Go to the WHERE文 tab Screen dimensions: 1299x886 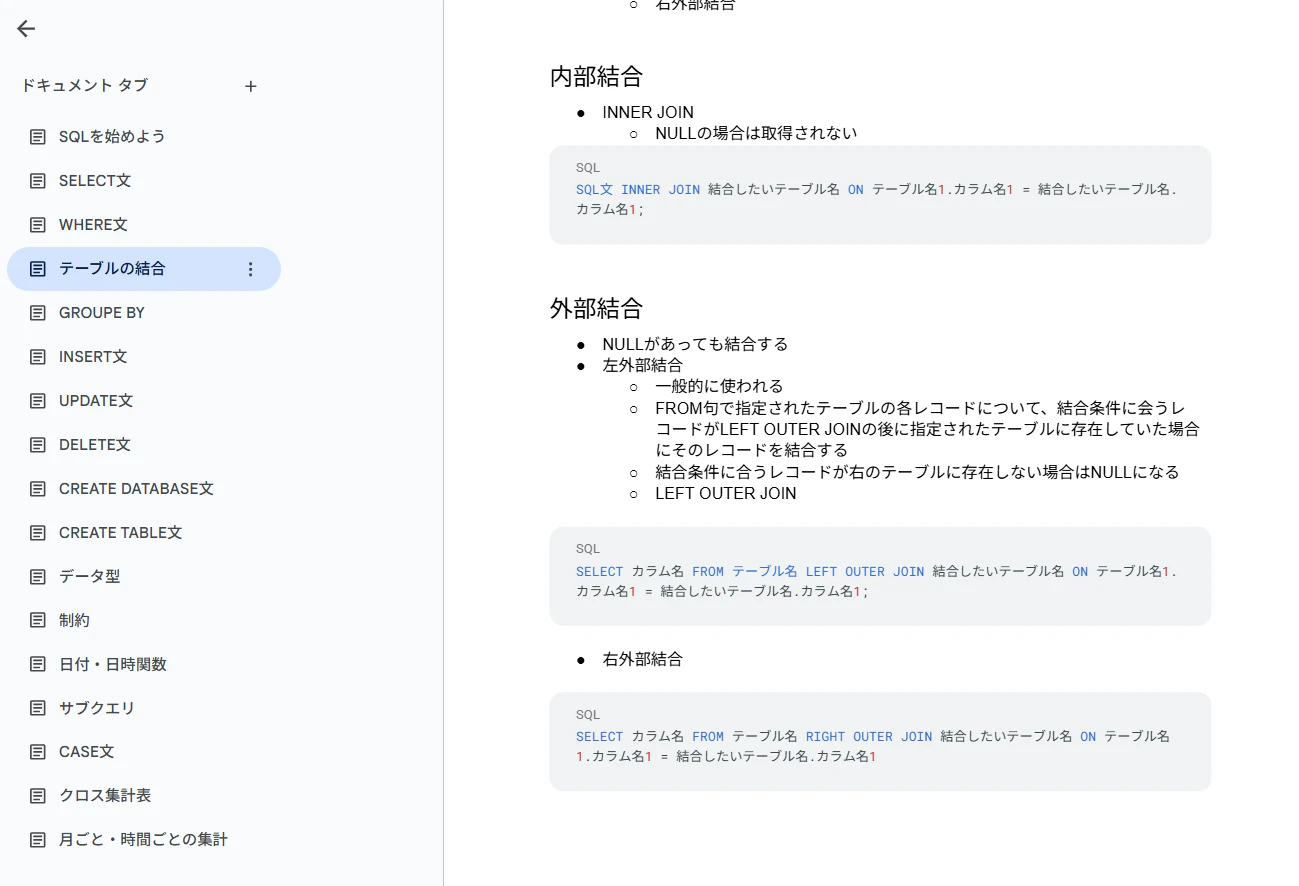tap(144, 225)
